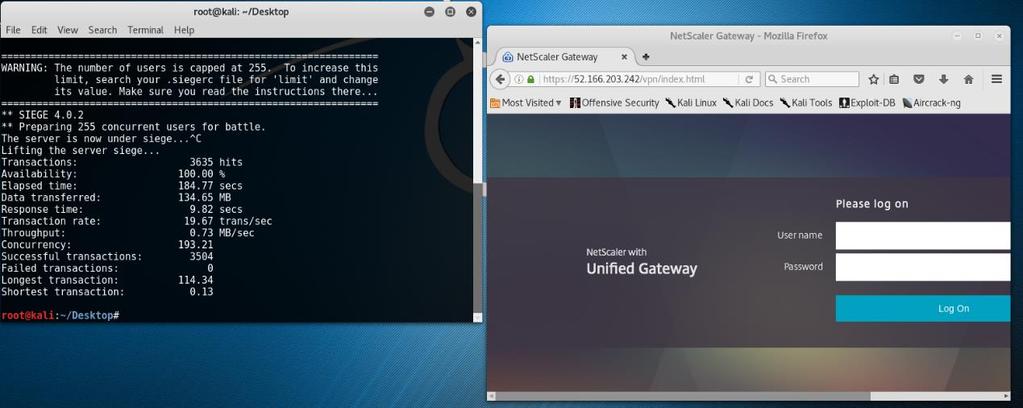The height and width of the screenshot is (408, 1023).
Task: Open Firefox hamburger menu
Action: tap(996, 79)
